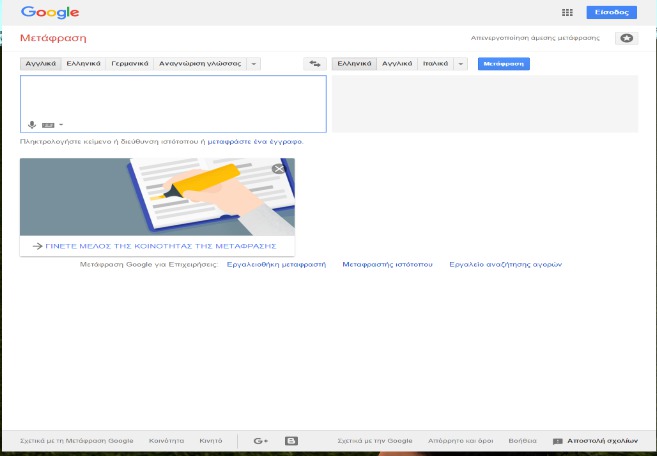Swap languages with the arrows icon
The width and height of the screenshot is (657, 456).
tap(315, 64)
